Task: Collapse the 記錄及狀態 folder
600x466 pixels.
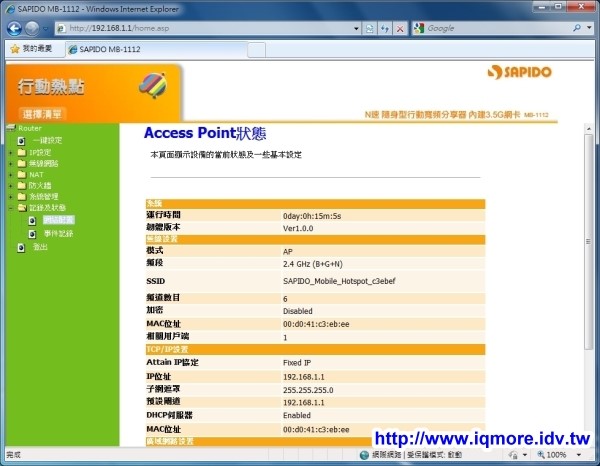Action: tap(11, 208)
